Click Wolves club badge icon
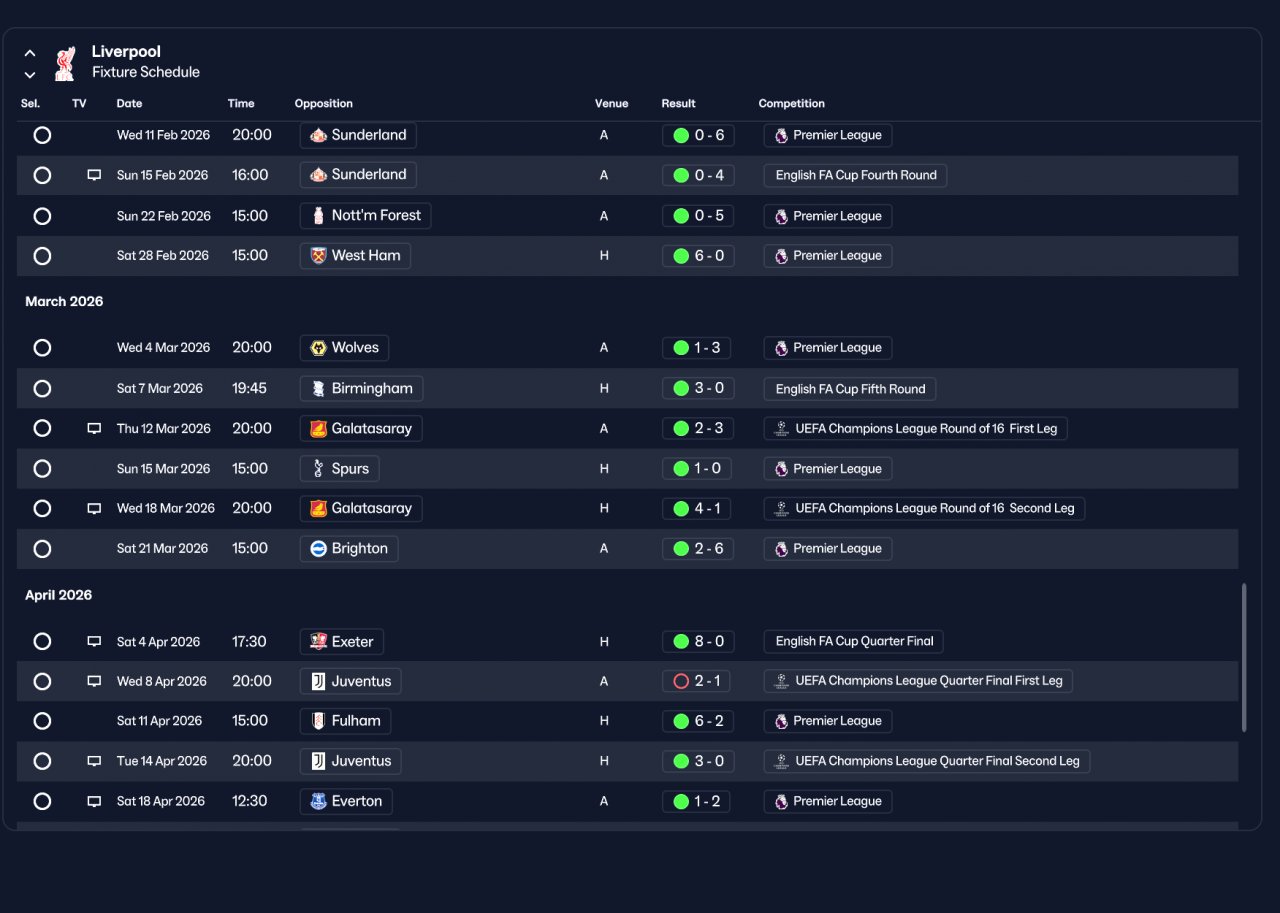Viewport: 1280px width, 913px height. tap(318, 348)
